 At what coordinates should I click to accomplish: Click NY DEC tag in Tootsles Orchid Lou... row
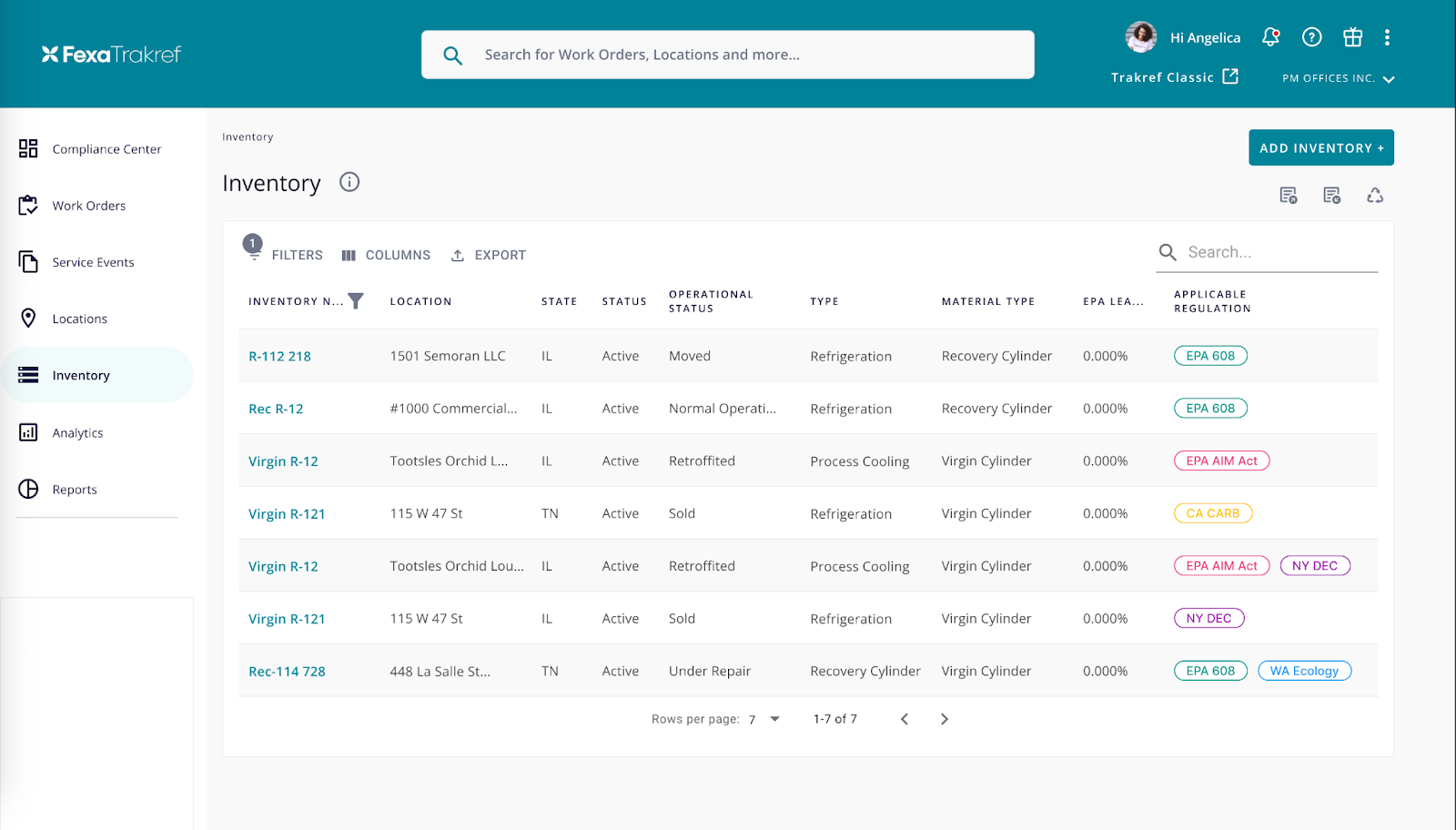pos(1315,565)
